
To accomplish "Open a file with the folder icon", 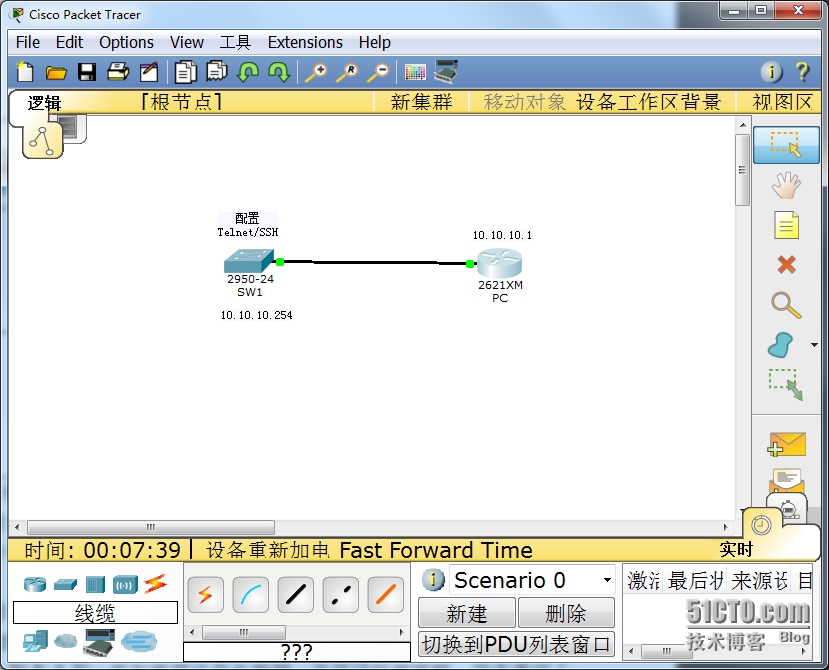I will click(56, 72).
